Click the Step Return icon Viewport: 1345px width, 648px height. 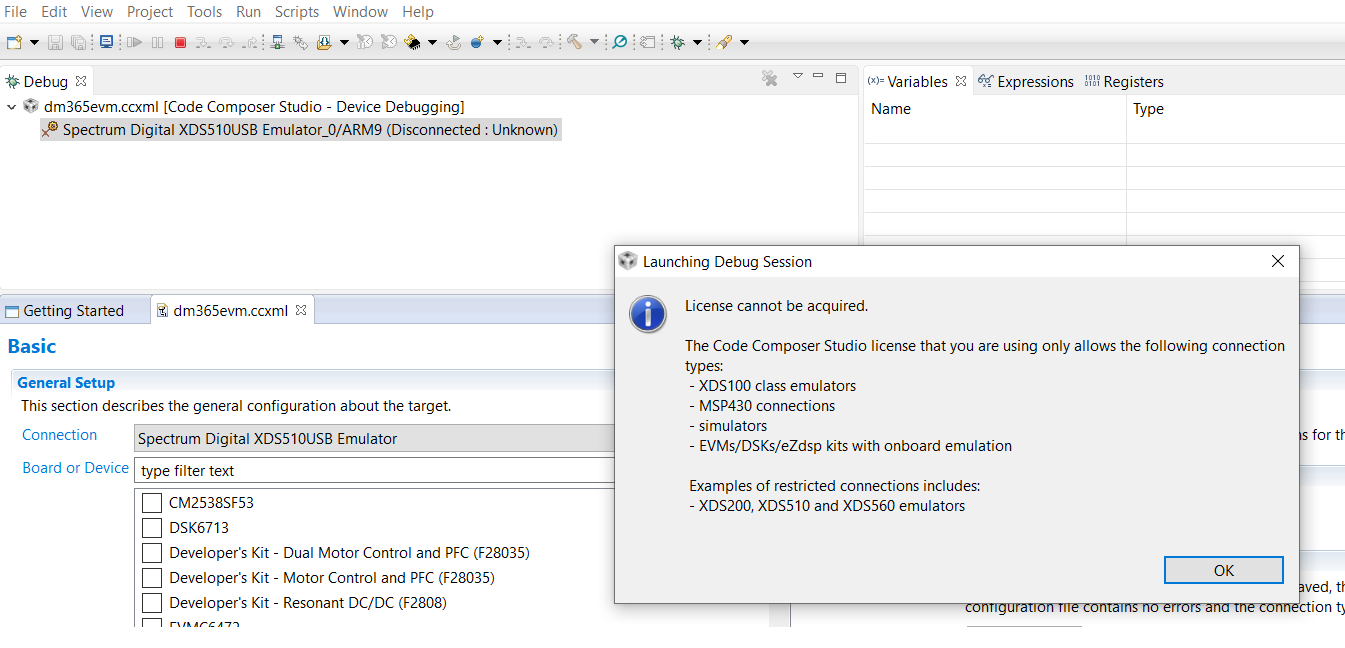(250, 42)
